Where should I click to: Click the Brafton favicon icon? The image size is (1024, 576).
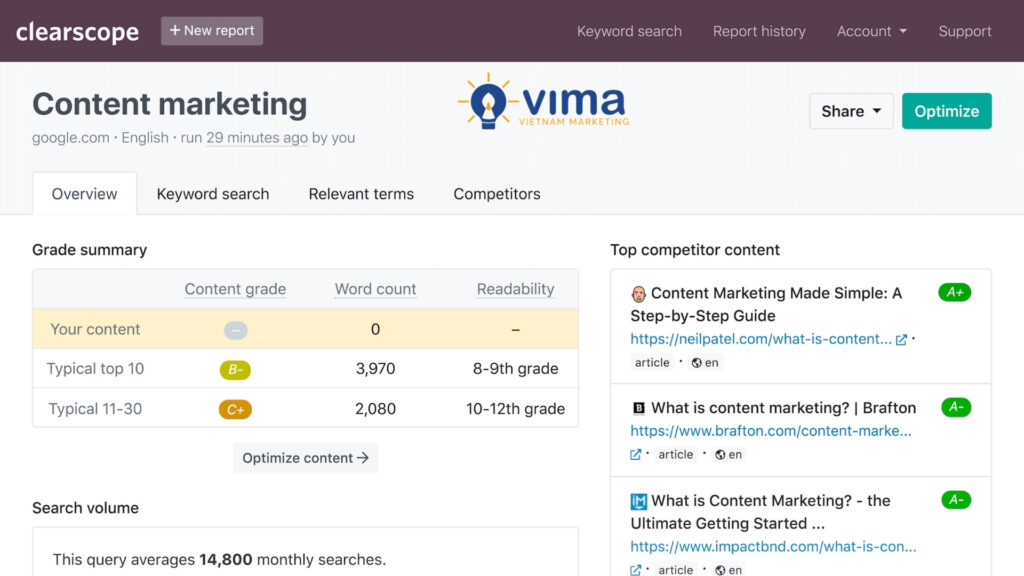[639, 408]
